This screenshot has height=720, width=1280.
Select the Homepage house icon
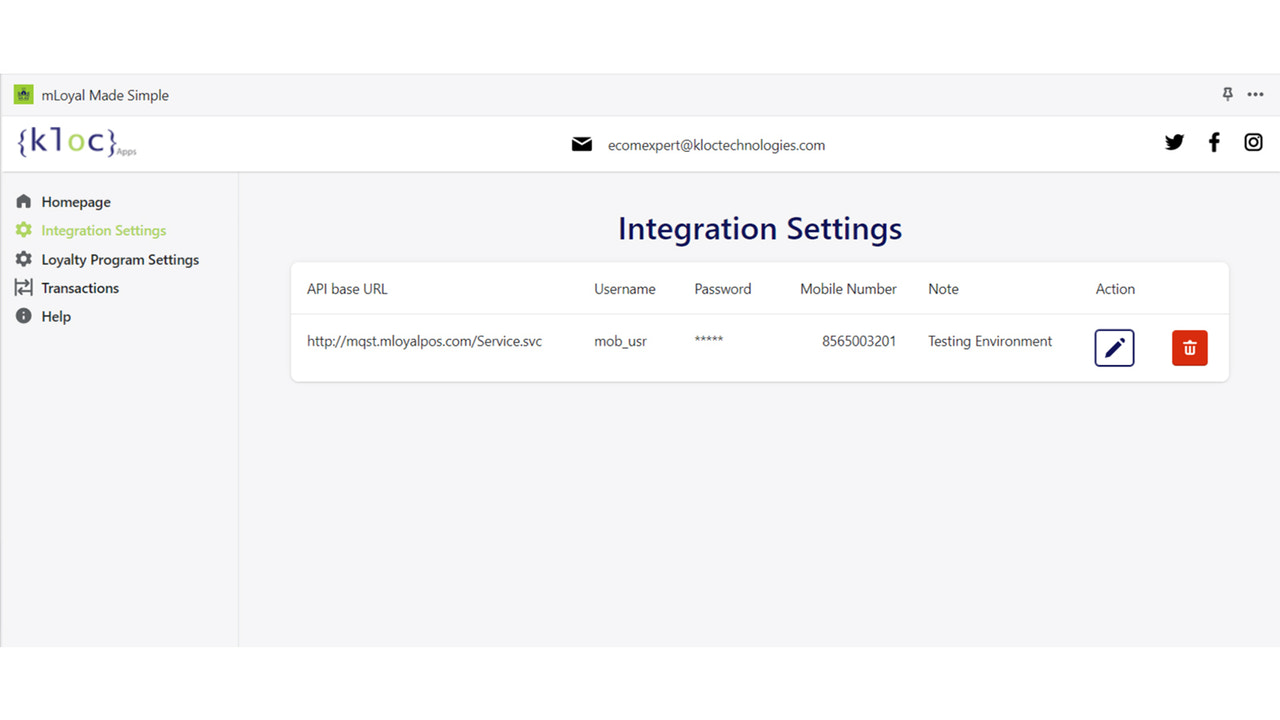coord(23,201)
